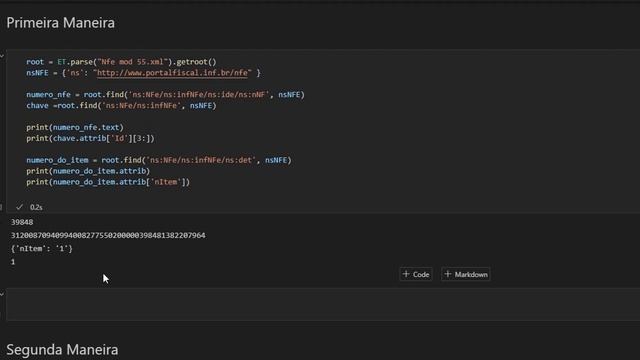The height and width of the screenshot is (360, 640).
Task: Click the + Markdown button
Action: coord(466,274)
